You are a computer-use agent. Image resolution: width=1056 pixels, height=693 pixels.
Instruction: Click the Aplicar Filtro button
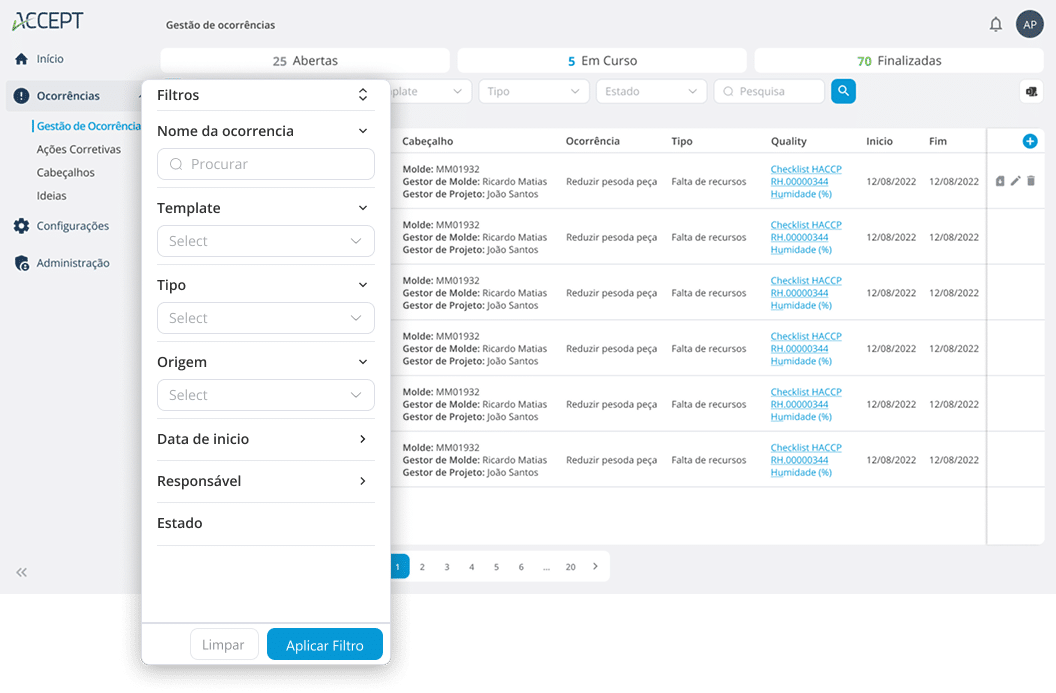[324, 645]
